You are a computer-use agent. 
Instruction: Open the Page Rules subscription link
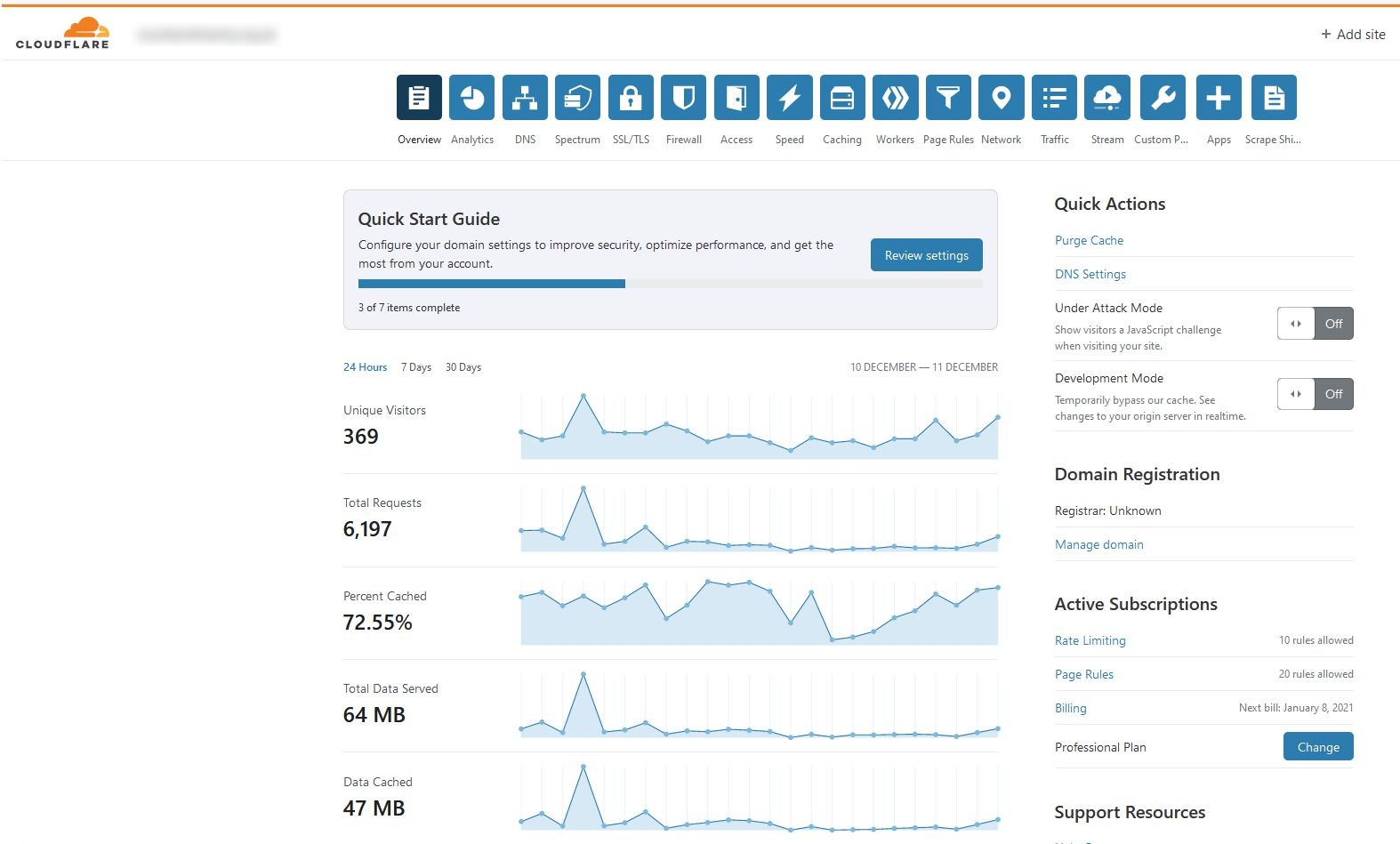(1084, 674)
